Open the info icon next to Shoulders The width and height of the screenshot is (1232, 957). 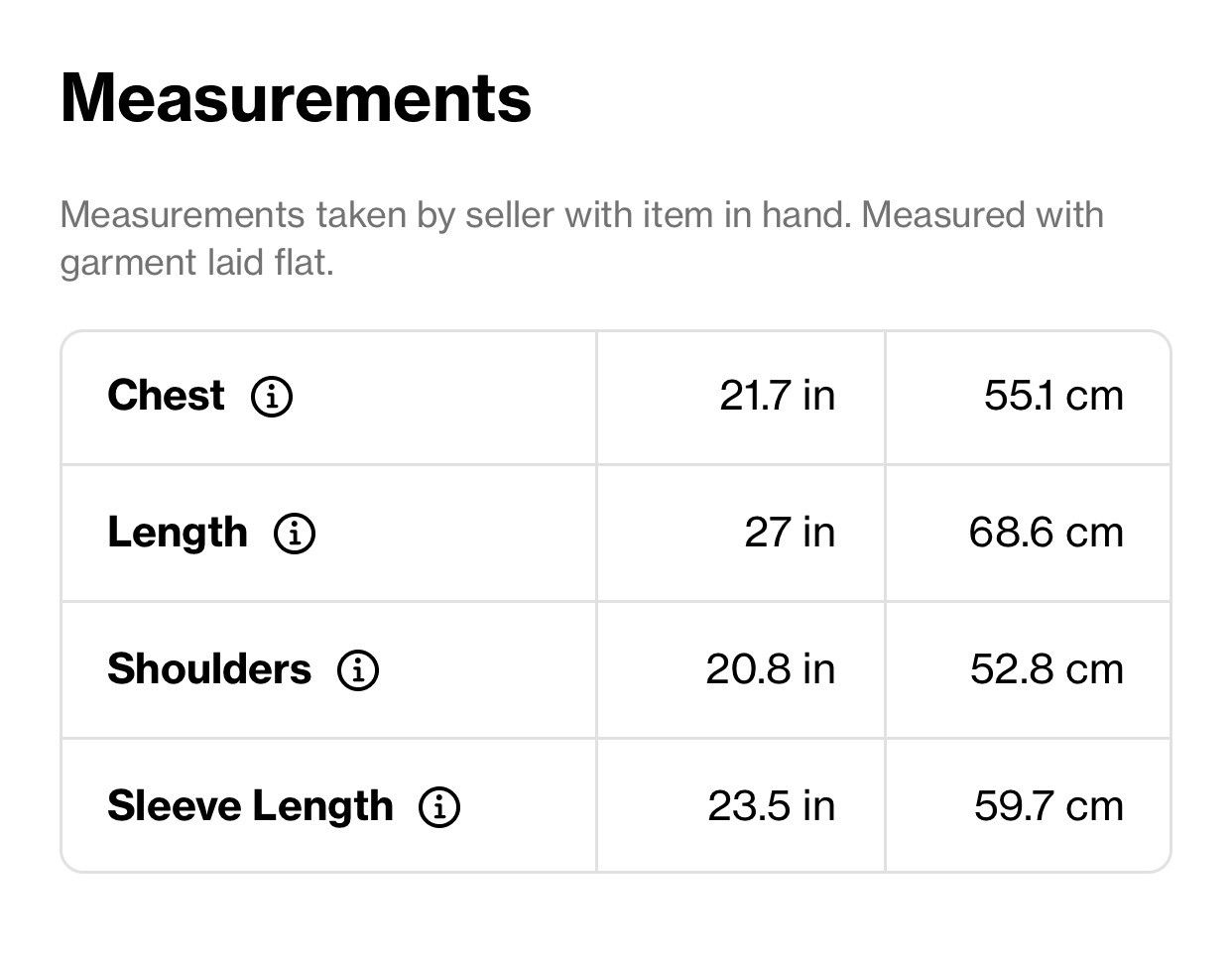(x=358, y=670)
